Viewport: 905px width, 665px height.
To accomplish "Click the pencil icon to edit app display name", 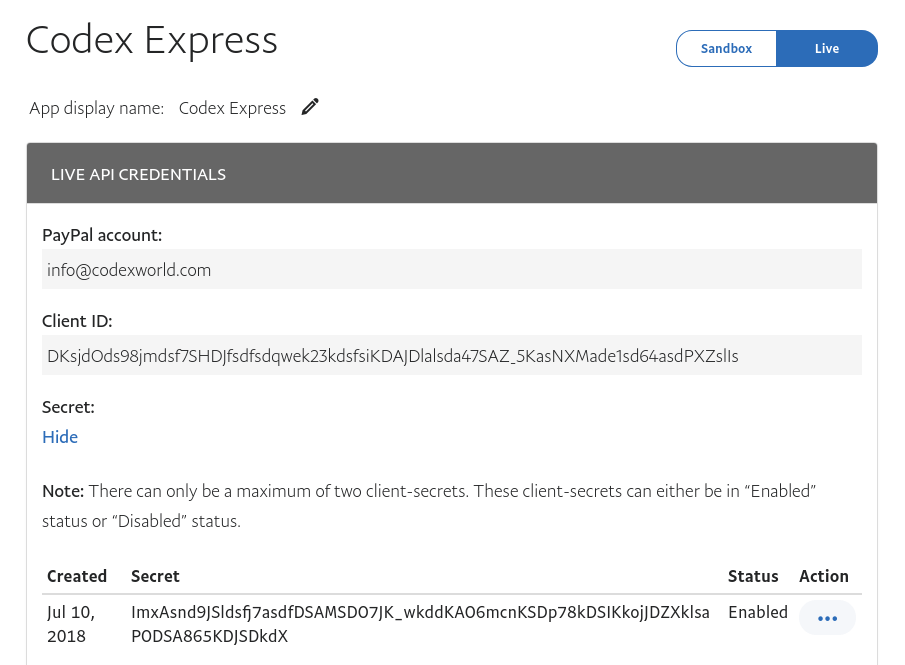I will (x=311, y=107).
